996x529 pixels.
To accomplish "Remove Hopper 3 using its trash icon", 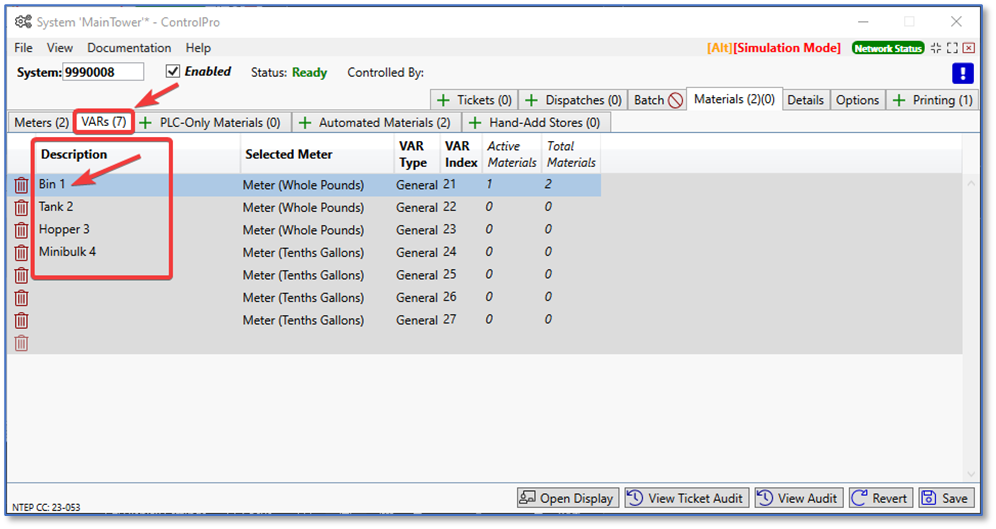I will [x=21, y=230].
